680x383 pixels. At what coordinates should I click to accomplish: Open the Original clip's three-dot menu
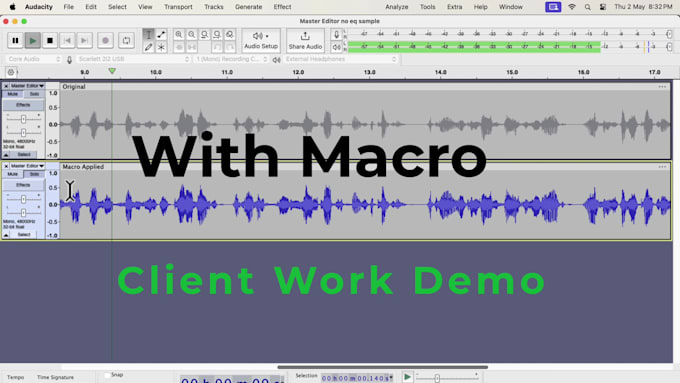coord(662,87)
